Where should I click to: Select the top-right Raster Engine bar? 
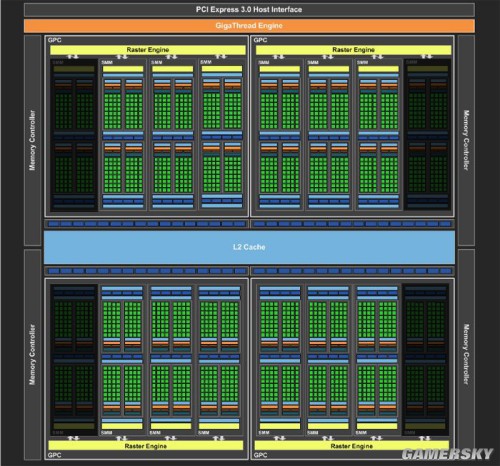353,50
